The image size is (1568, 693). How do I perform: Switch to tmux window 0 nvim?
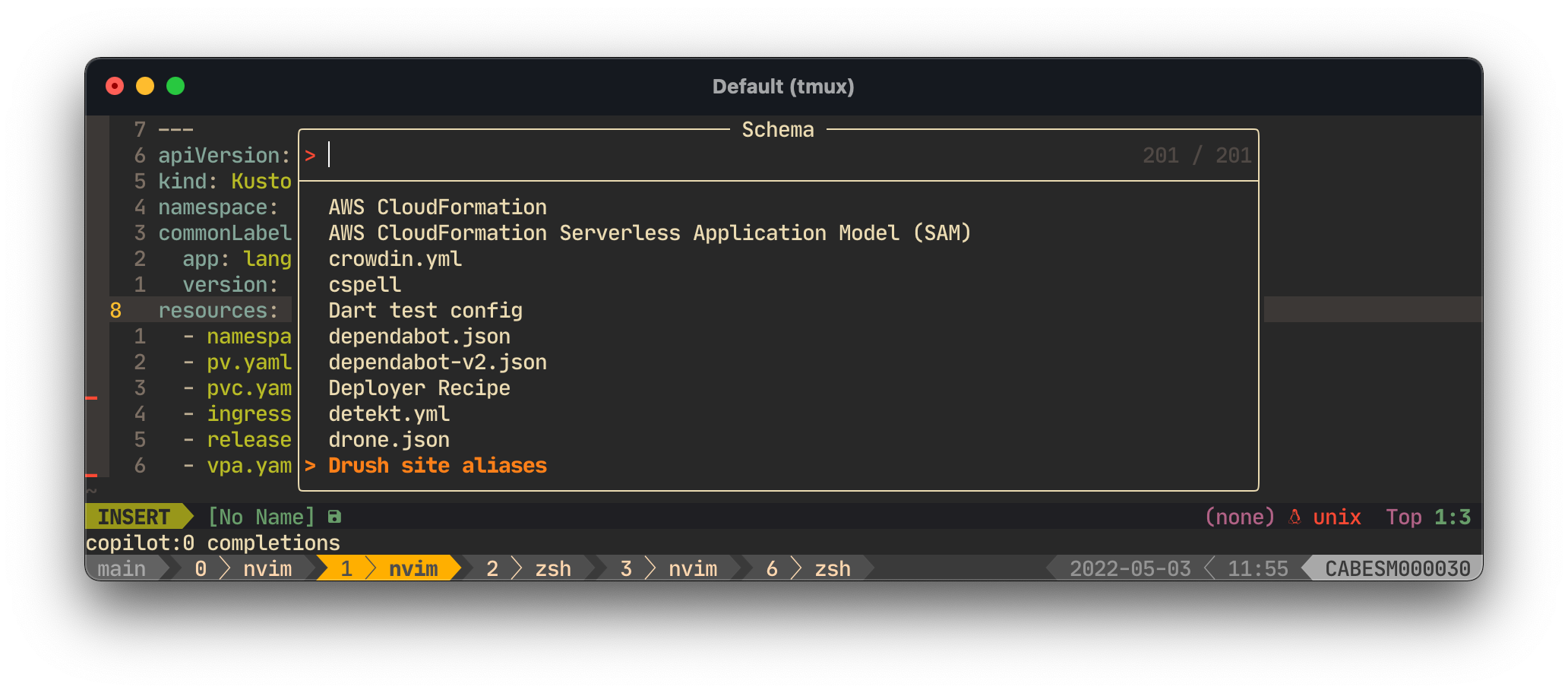(x=243, y=568)
